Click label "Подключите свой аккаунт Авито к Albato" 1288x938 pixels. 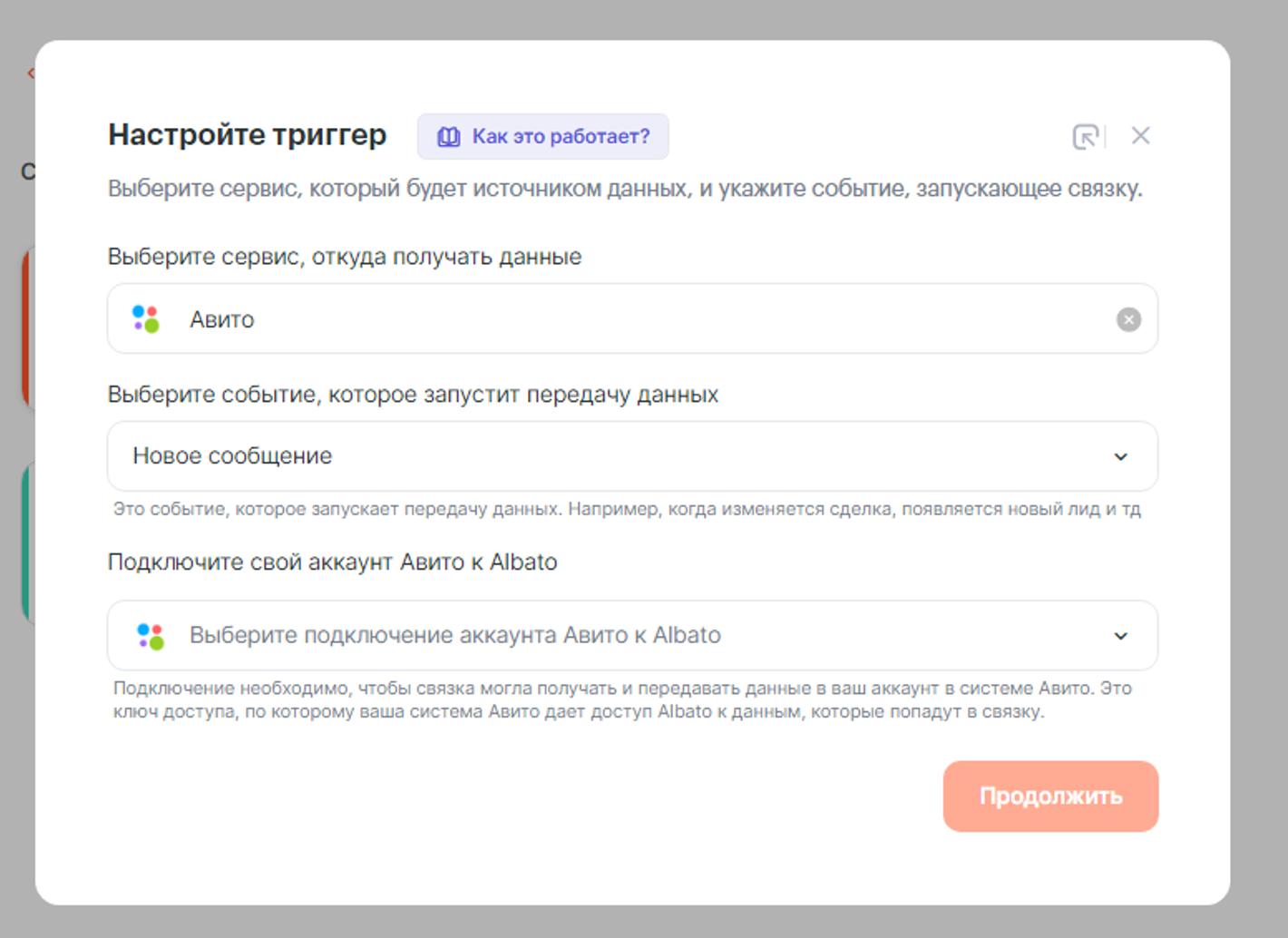pyautogui.click(x=332, y=562)
